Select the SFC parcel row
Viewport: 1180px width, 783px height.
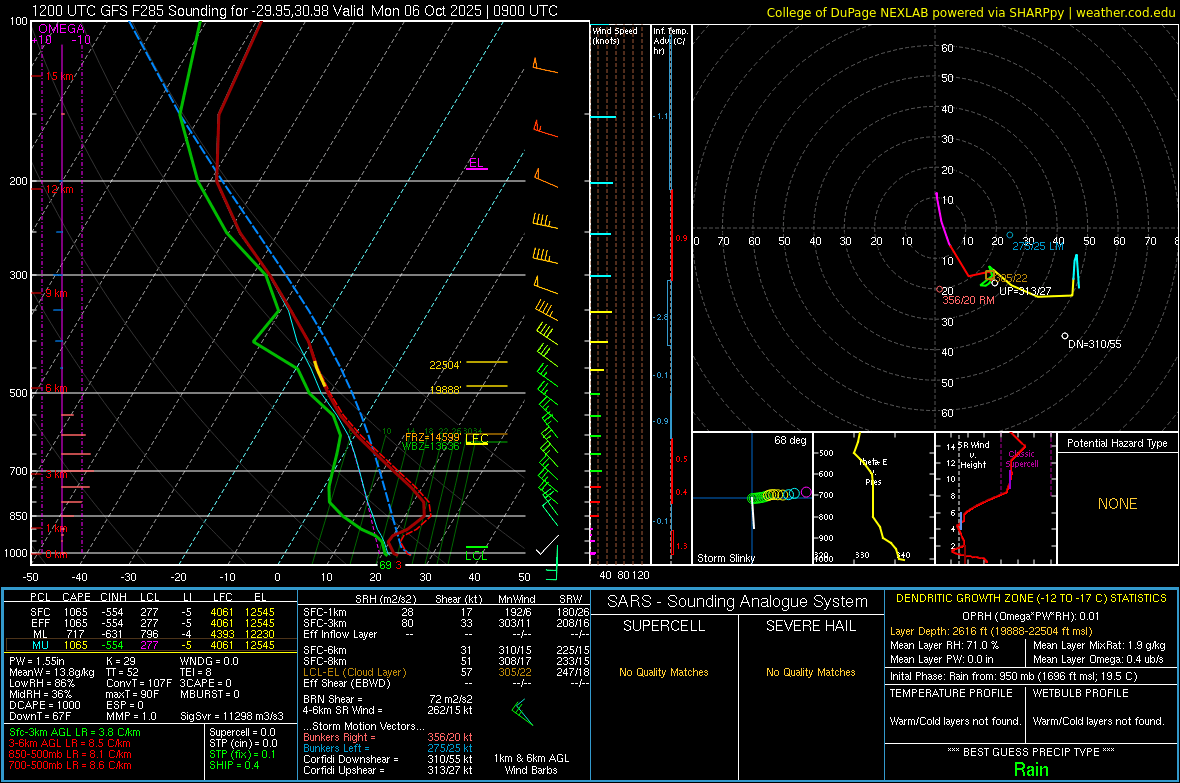(151, 613)
